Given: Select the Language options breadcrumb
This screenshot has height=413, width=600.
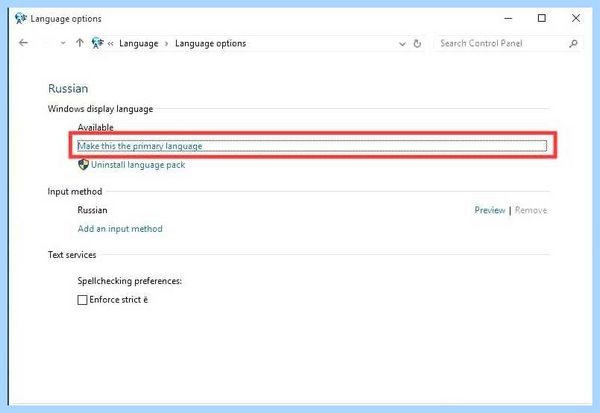Looking at the screenshot, I should pos(210,44).
